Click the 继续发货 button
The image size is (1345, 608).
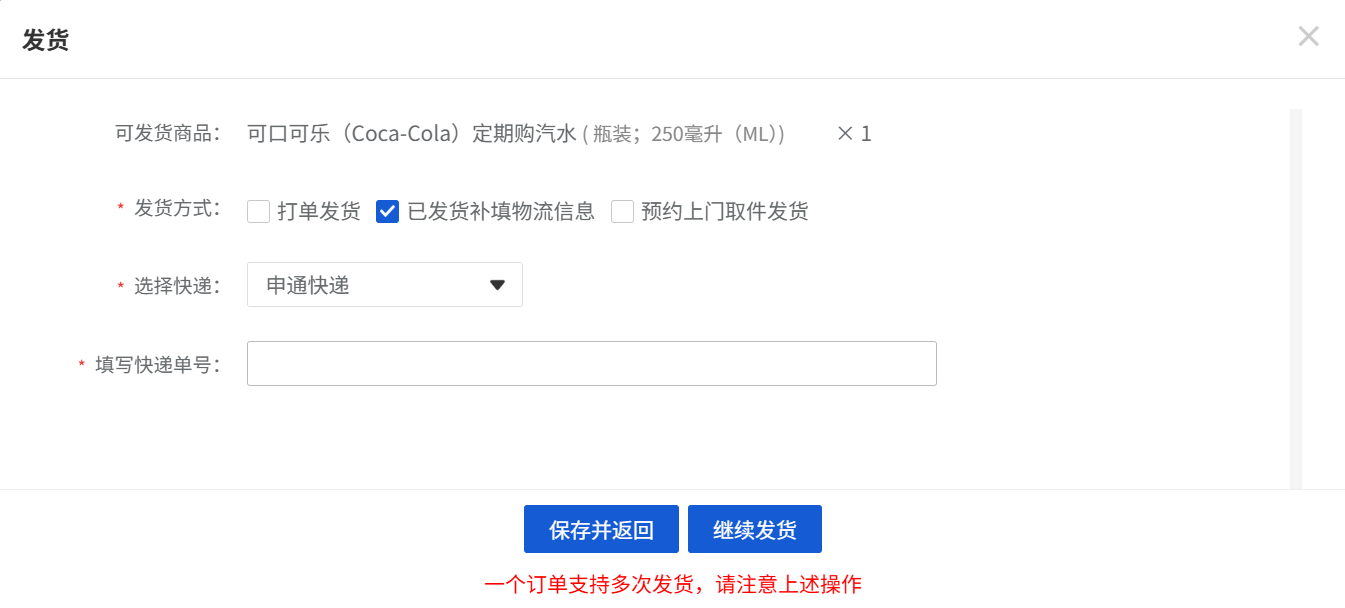pos(754,529)
